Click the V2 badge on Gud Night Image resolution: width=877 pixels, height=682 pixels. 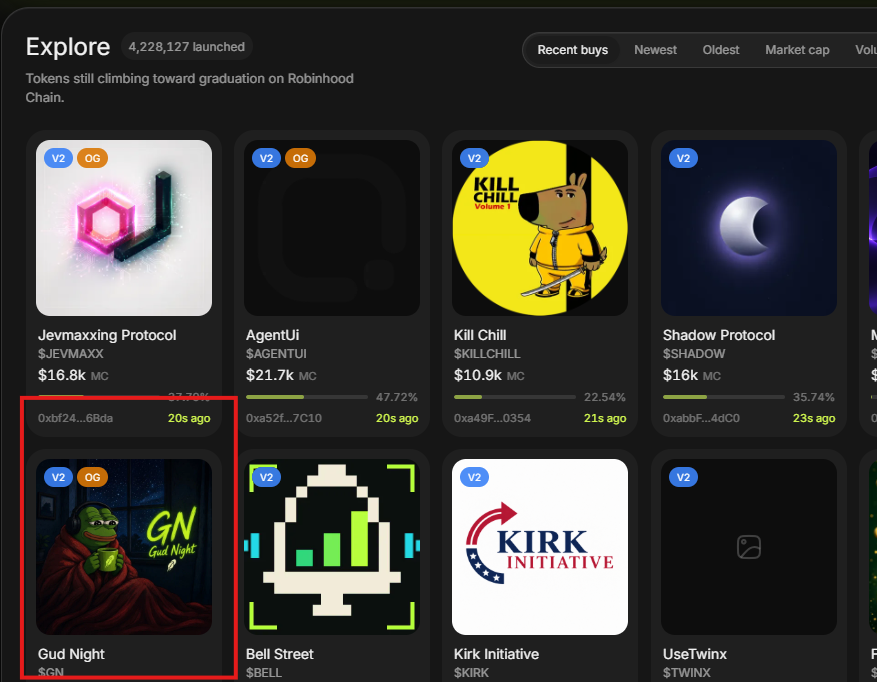pos(58,477)
